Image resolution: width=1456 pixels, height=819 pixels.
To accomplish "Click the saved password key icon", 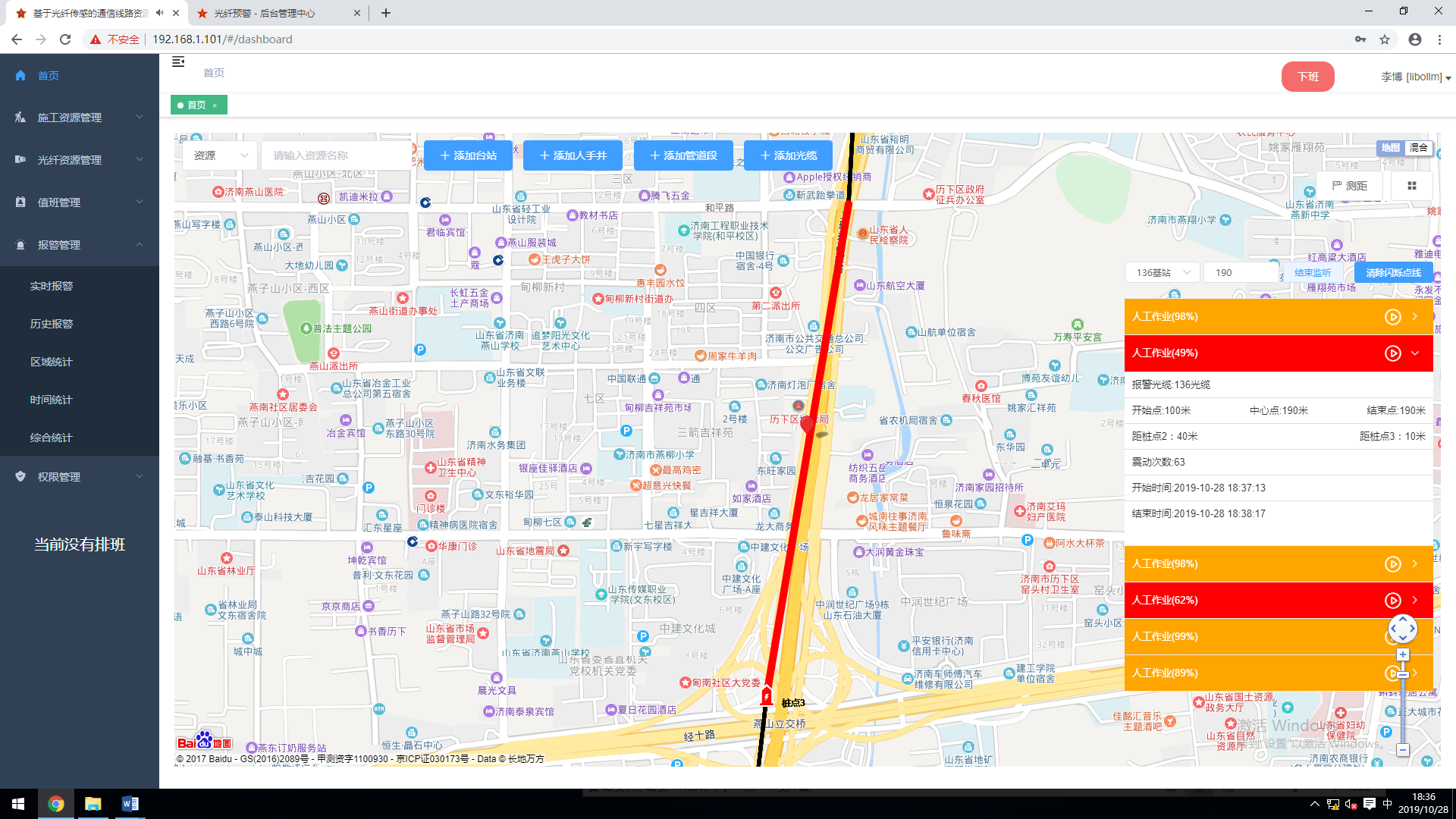I will (1360, 39).
